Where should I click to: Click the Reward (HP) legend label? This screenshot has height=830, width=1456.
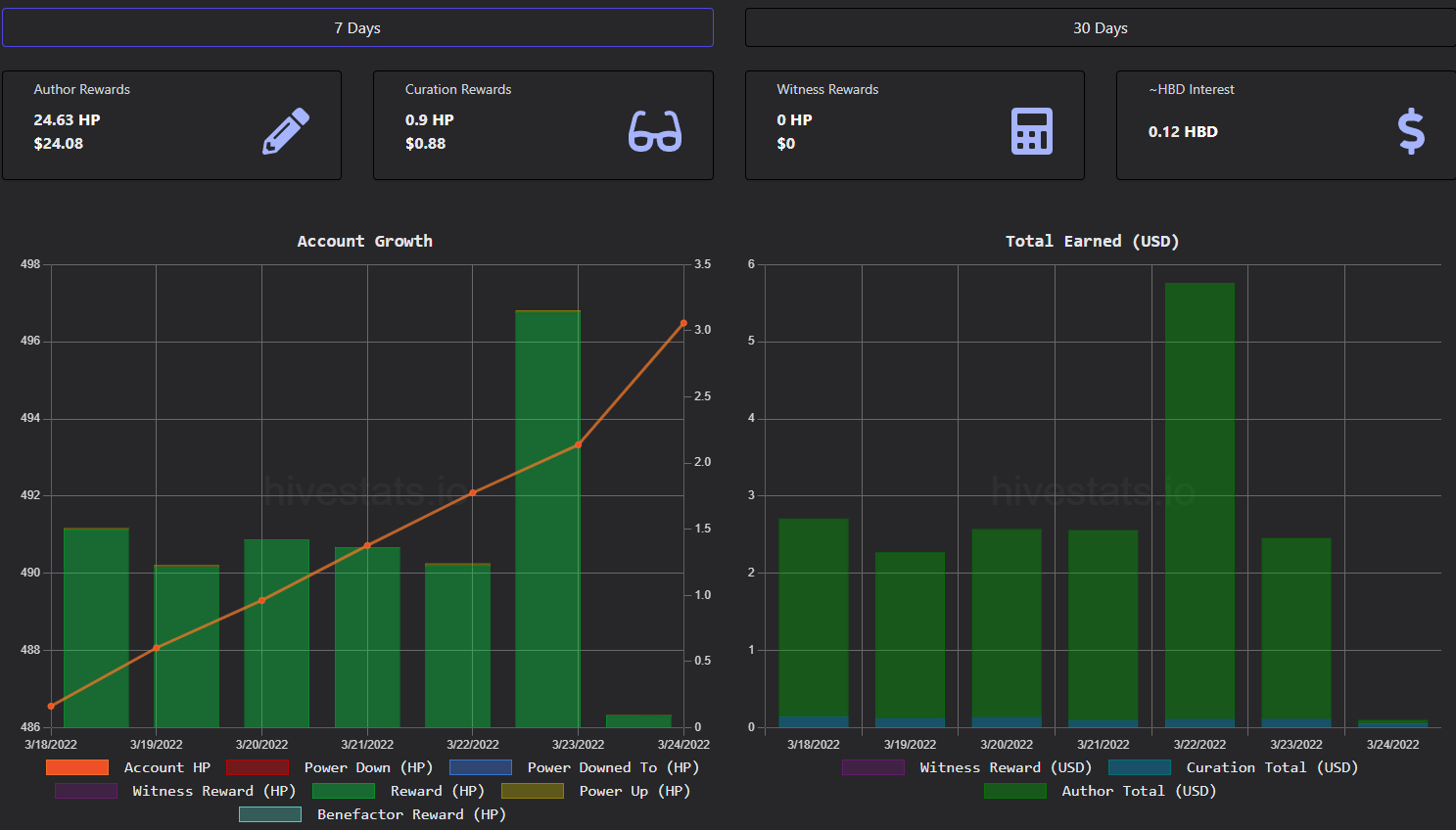(438, 791)
